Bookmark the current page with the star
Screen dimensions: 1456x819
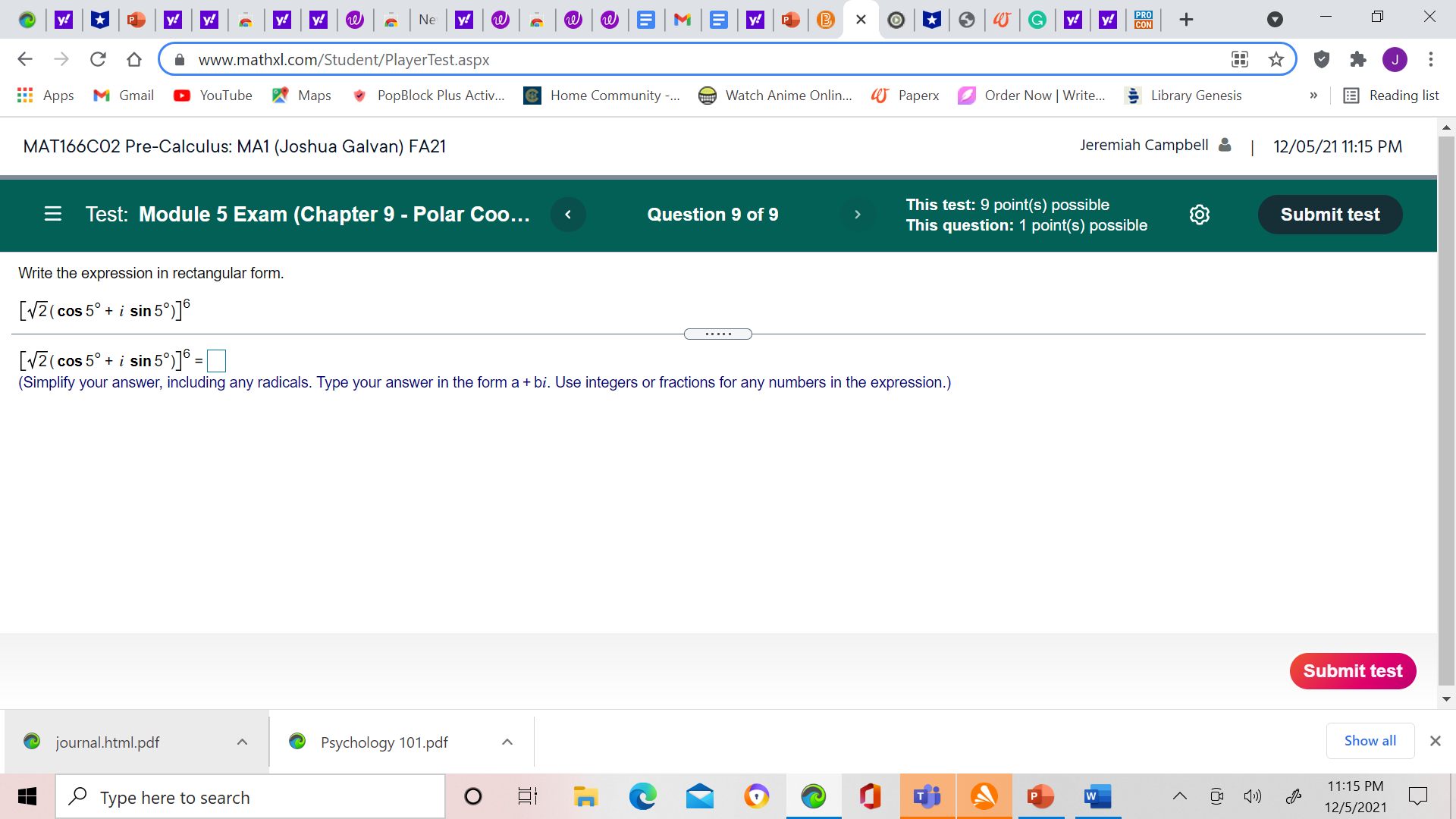(x=1276, y=59)
